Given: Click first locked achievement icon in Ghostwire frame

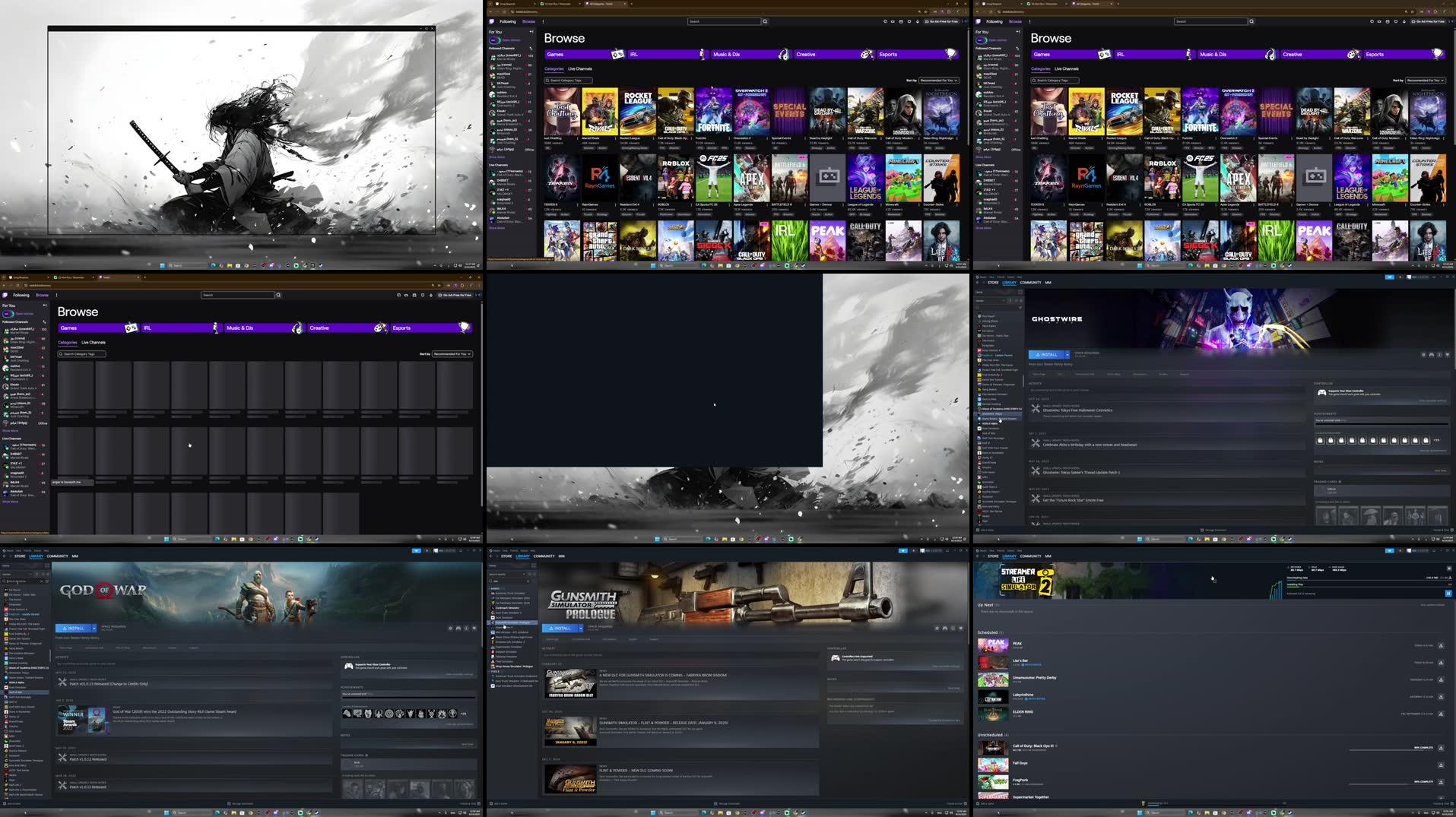Looking at the screenshot, I should point(1320,440).
